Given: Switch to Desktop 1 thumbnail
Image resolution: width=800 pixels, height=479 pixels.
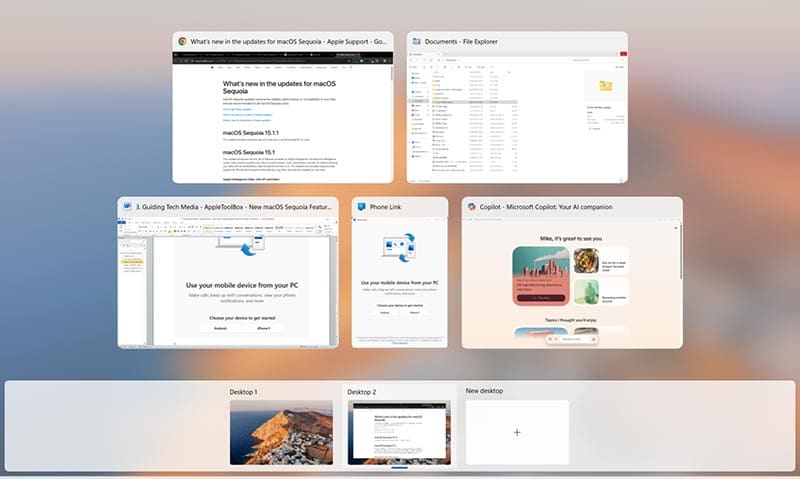Looking at the screenshot, I should click(x=281, y=433).
